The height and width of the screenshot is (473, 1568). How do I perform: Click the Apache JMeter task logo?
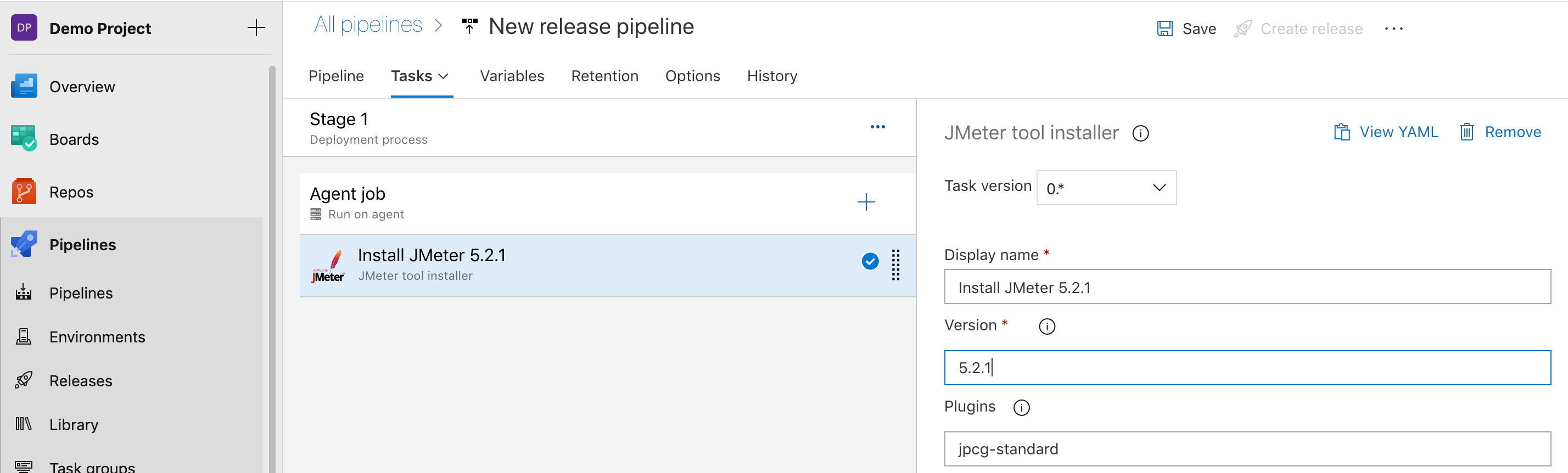328,266
